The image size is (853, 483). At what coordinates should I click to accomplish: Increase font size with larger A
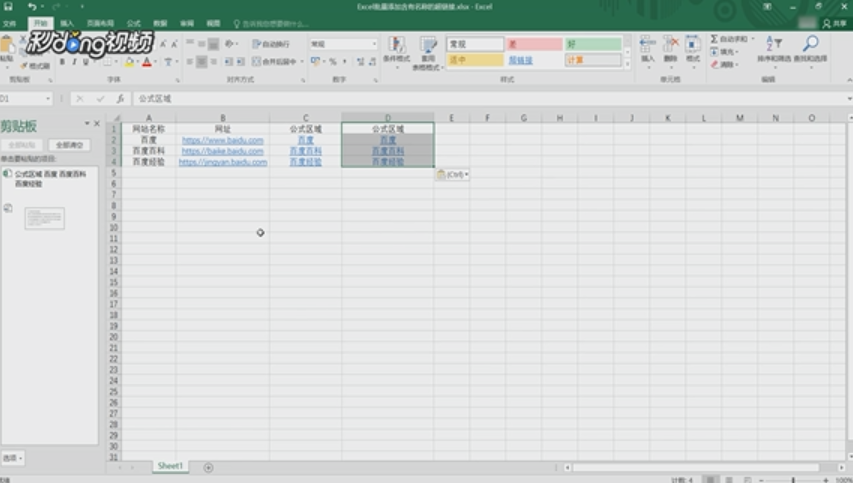click(x=163, y=44)
